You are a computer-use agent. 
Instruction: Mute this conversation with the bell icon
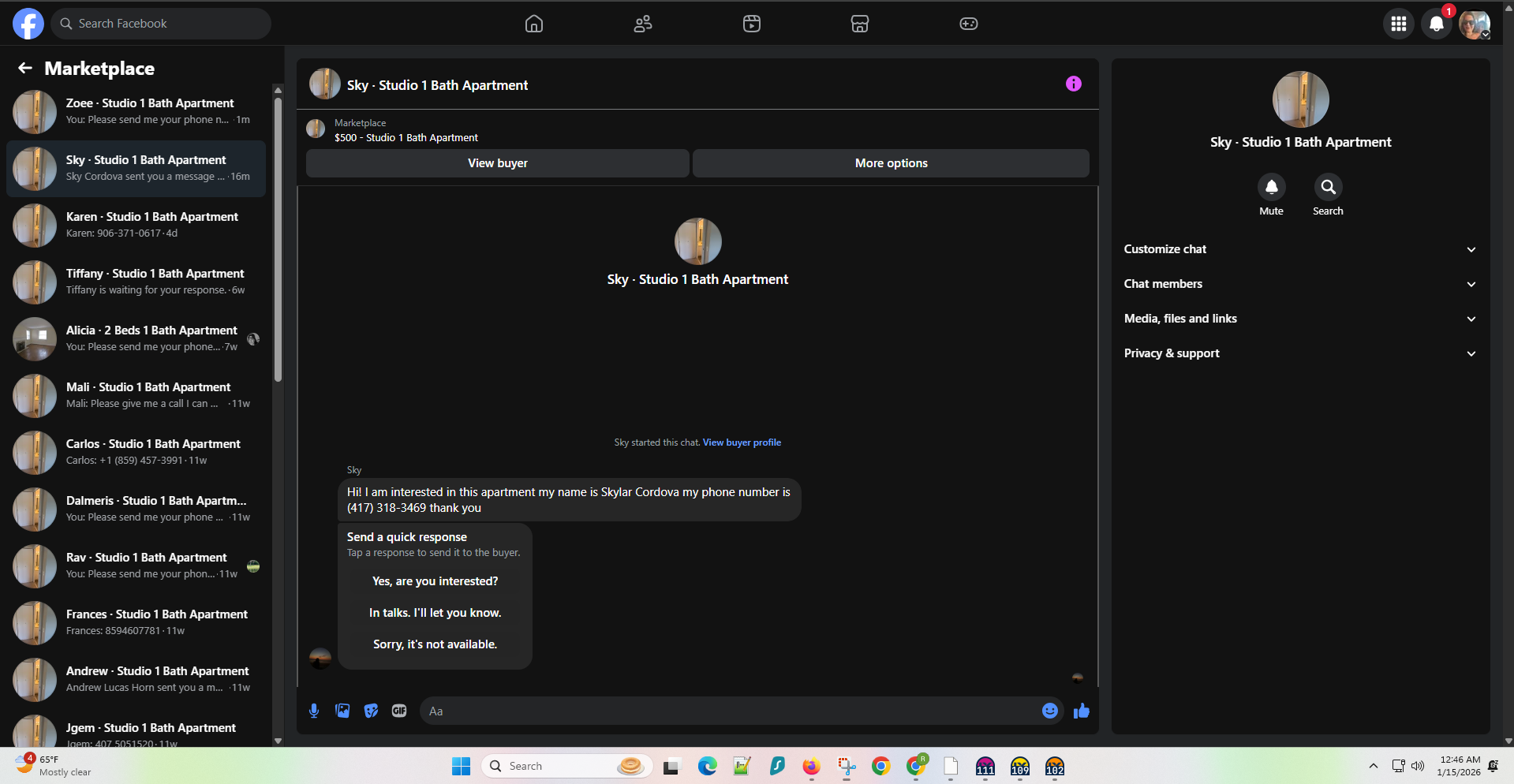pos(1271,187)
